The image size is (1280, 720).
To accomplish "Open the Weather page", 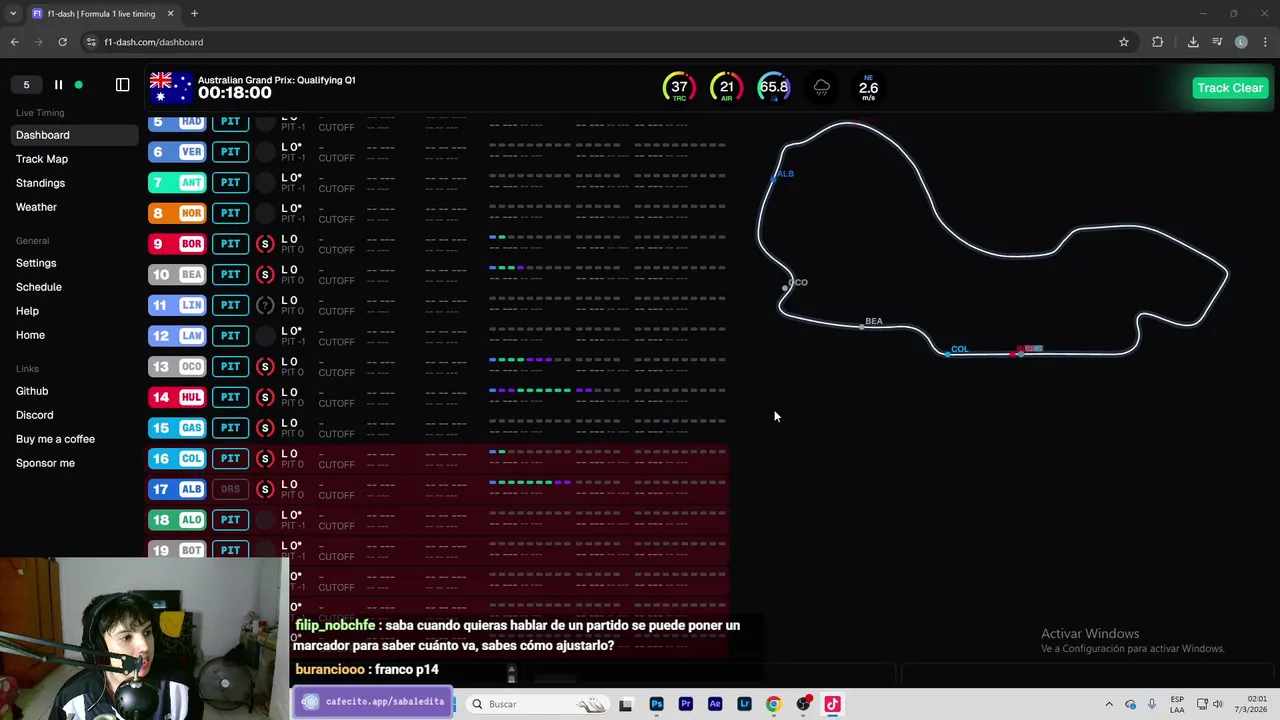I will click(36, 207).
